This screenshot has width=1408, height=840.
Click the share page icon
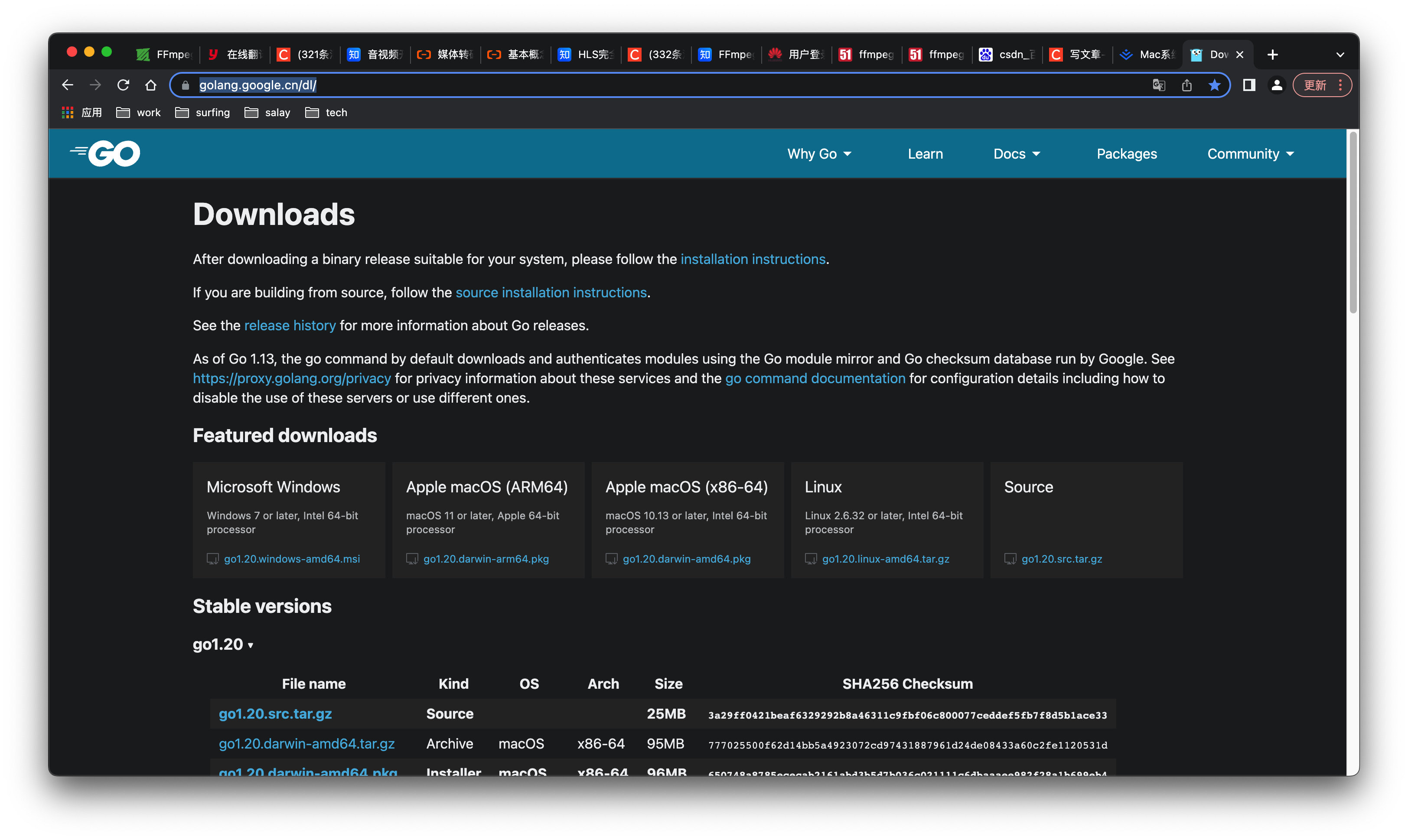tap(1186, 85)
